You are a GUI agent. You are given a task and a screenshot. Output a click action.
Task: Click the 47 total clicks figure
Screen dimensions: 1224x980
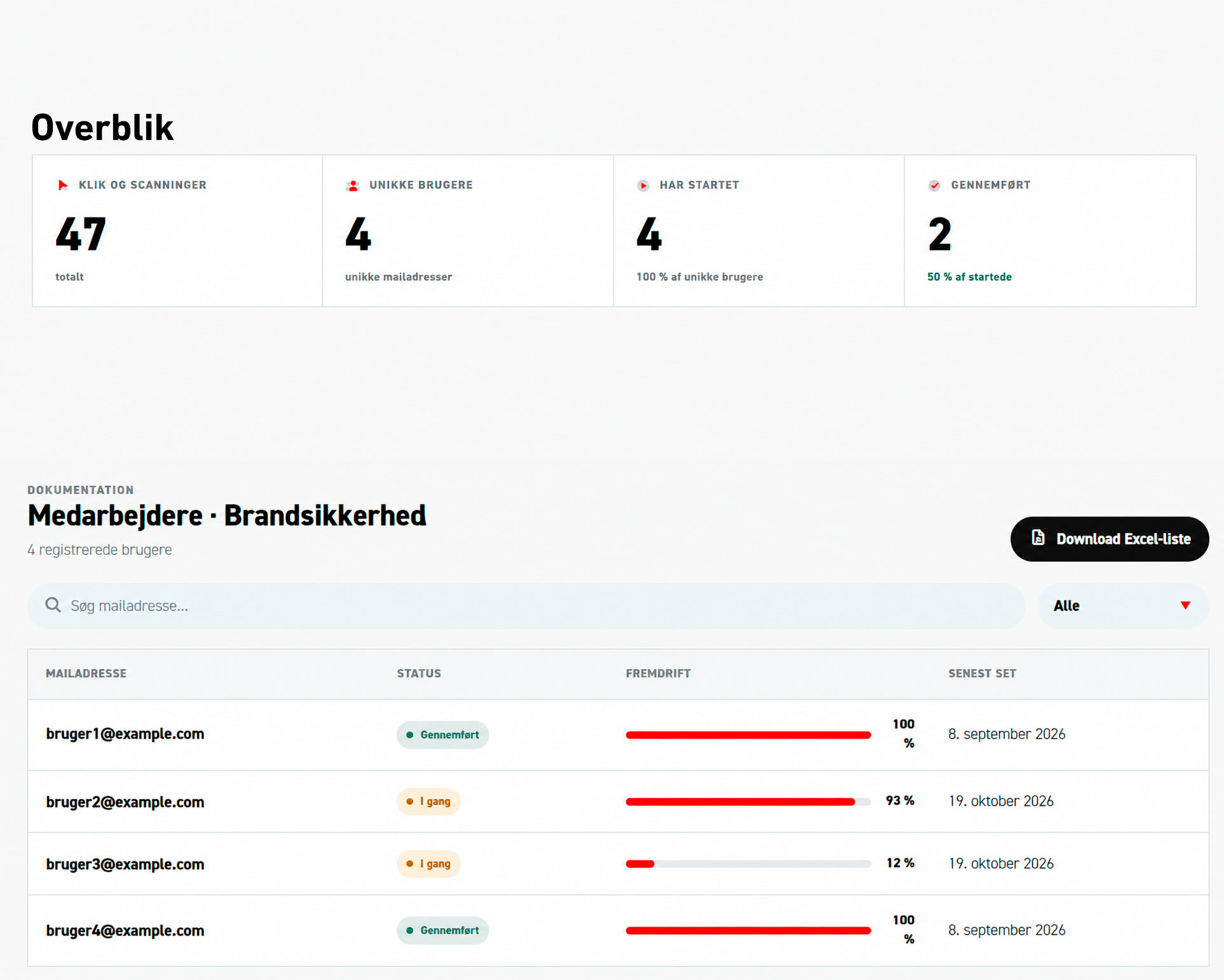tap(81, 234)
